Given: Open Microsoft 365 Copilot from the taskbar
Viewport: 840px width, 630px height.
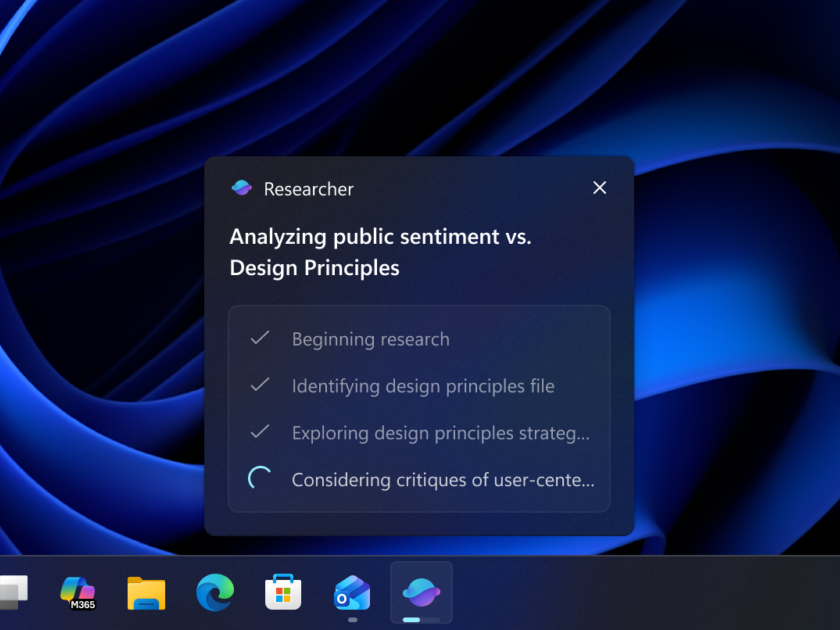Looking at the screenshot, I should click(x=78, y=593).
